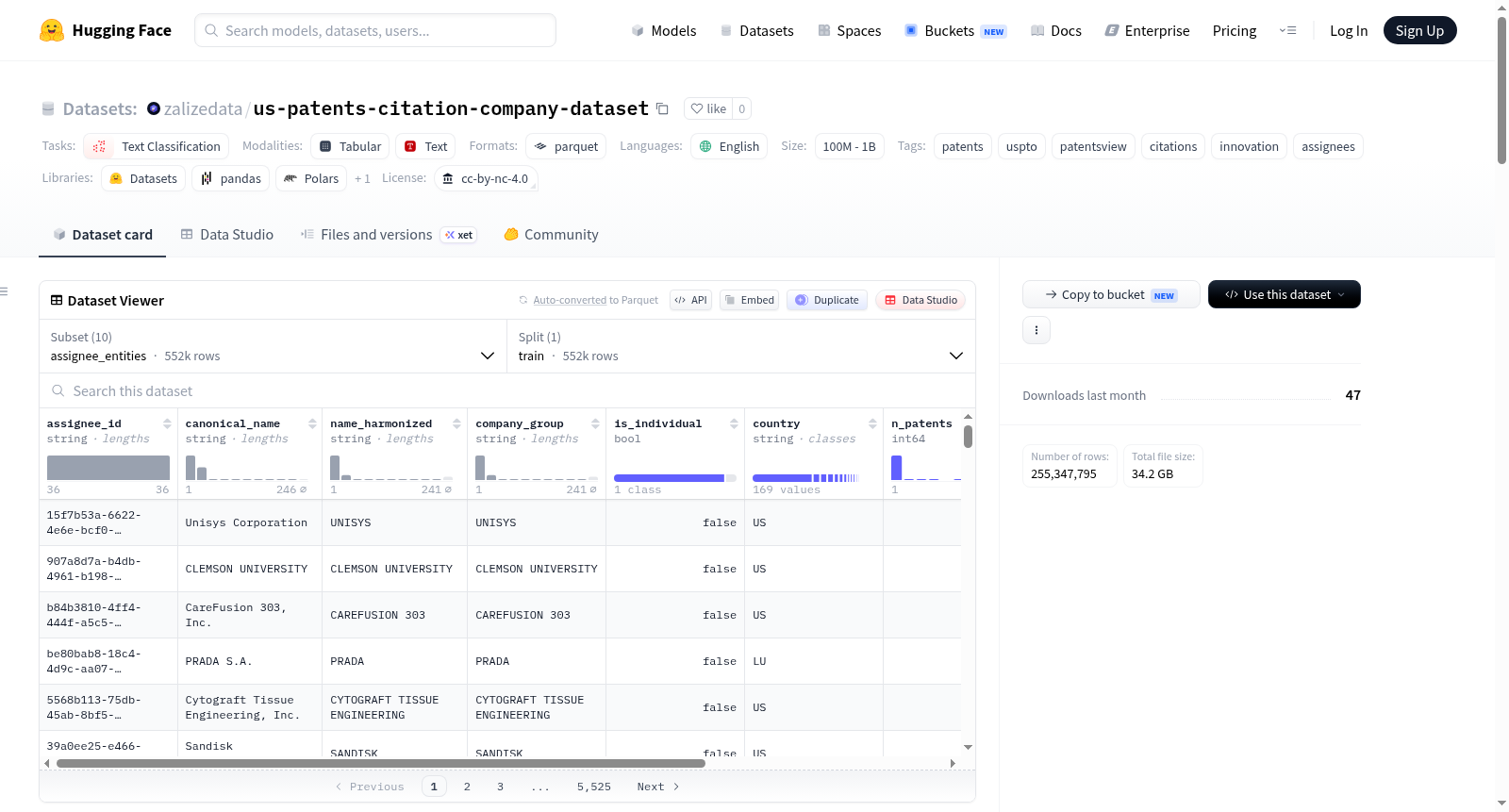Go to page 2 of the table
The image size is (1509, 812).
pyautogui.click(x=467, y=787)
